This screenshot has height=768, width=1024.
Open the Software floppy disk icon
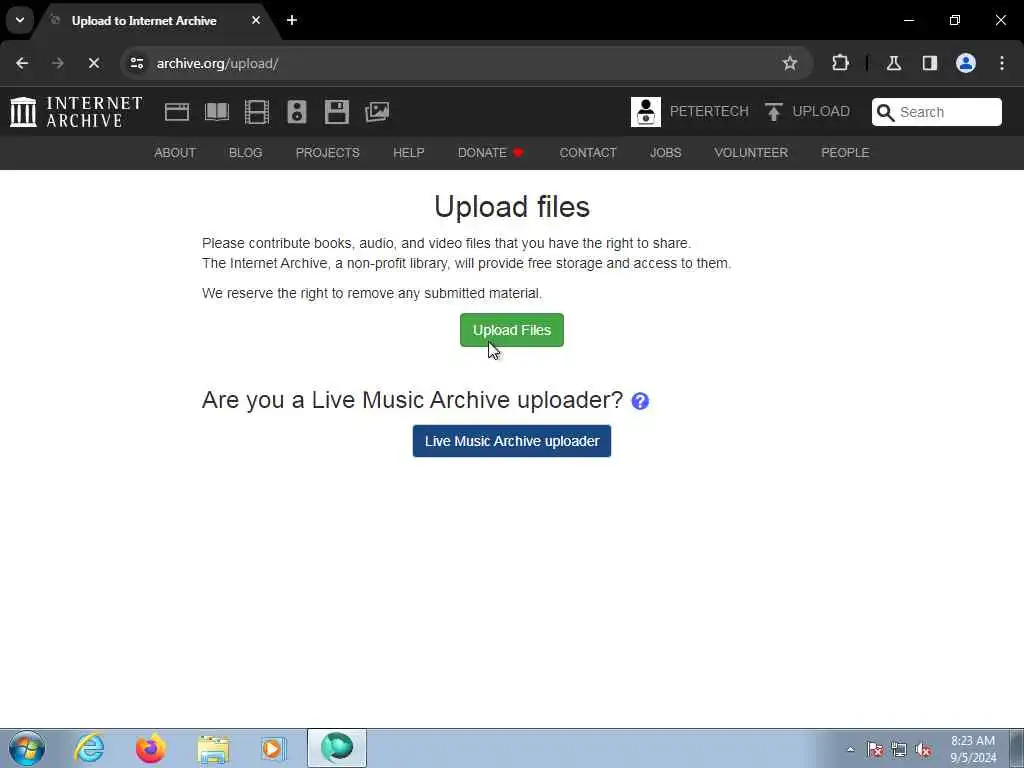click(x=337, y=112)
